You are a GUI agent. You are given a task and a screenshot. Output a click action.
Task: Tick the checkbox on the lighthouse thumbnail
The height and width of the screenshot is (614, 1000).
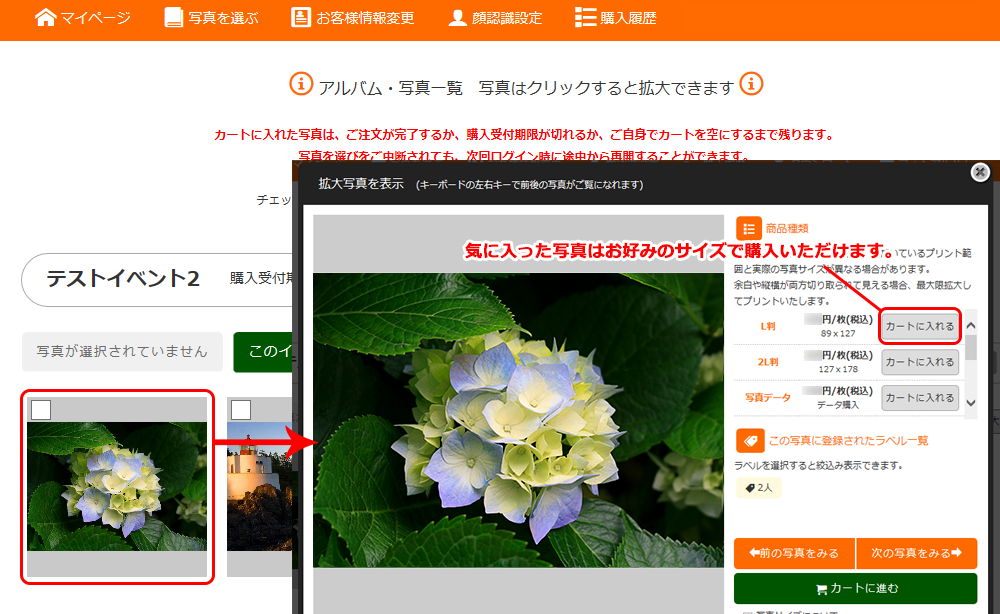pos(241,409)
